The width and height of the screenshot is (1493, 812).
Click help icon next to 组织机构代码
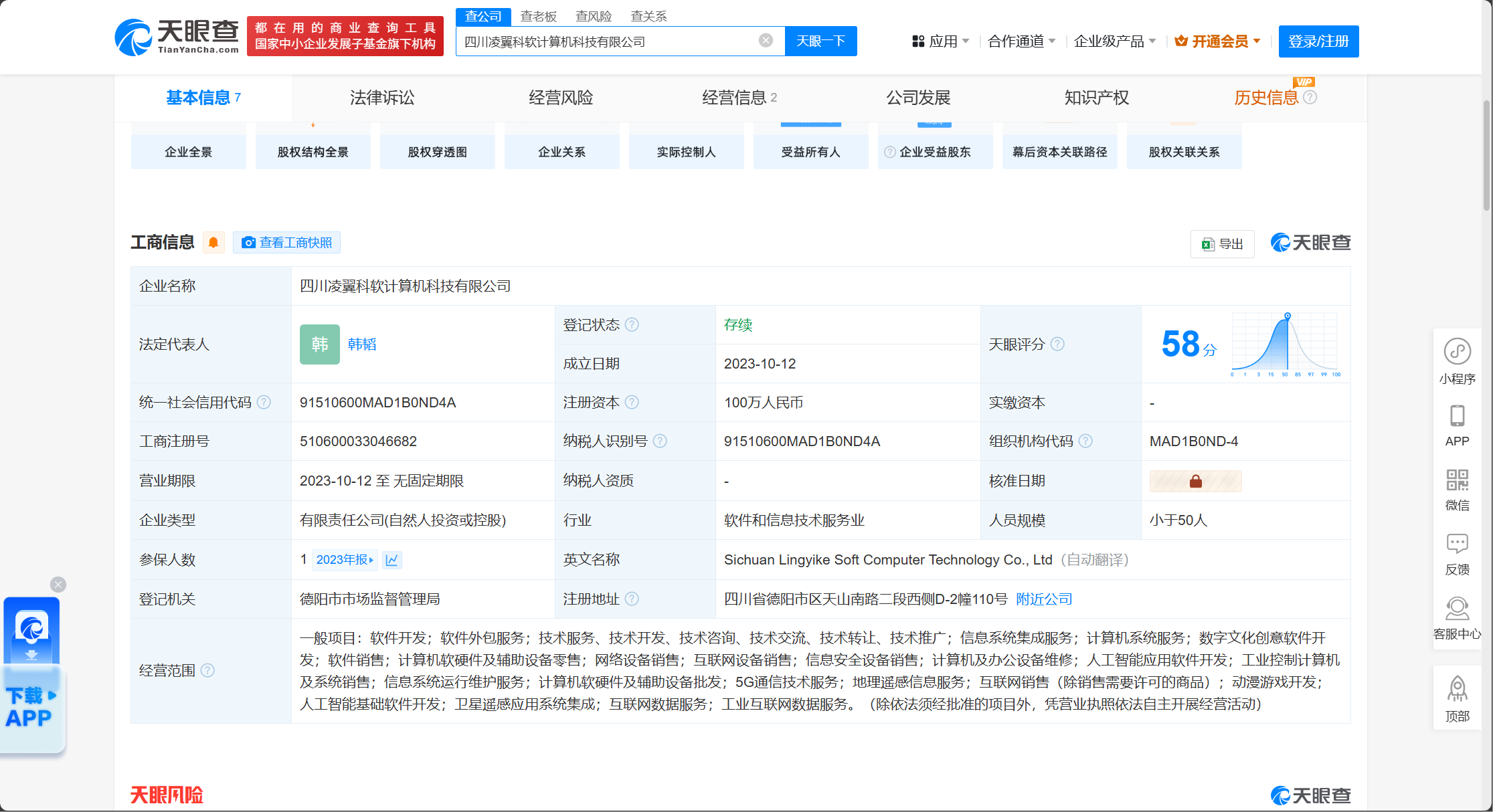point(1085,441)
